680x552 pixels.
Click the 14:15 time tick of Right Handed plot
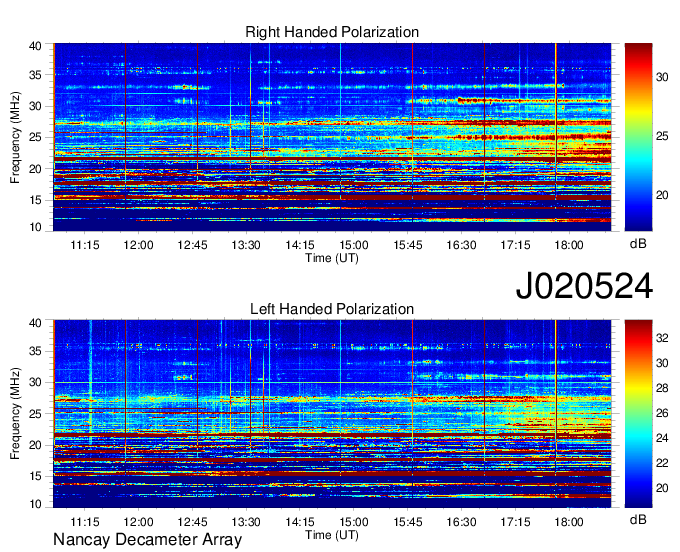pyautogui.click(x=300, y=245)
